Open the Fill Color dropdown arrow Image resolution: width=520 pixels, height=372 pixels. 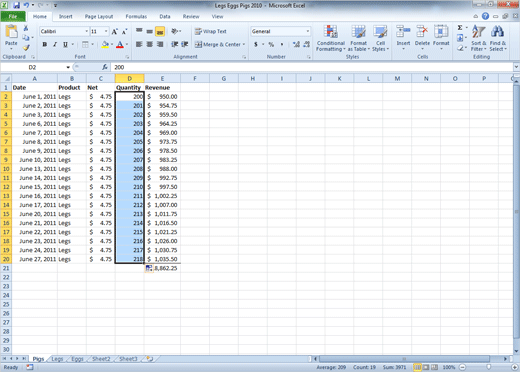coord(112,44)
